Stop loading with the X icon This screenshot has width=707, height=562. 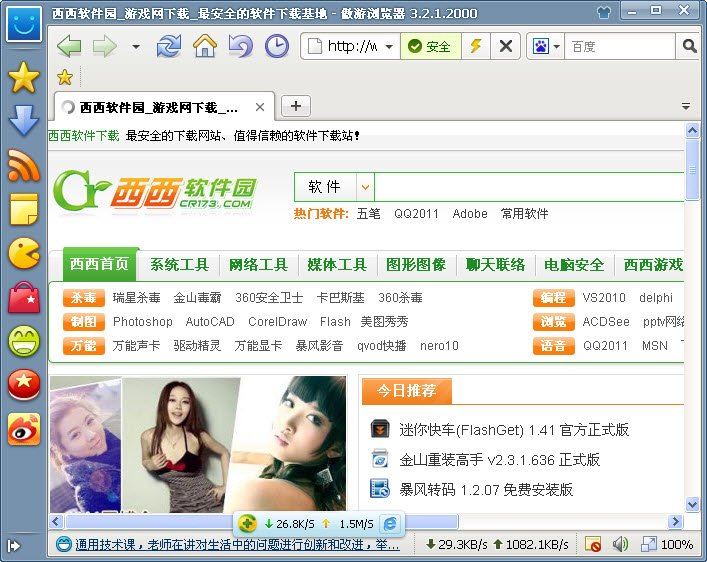pos(506,46)
